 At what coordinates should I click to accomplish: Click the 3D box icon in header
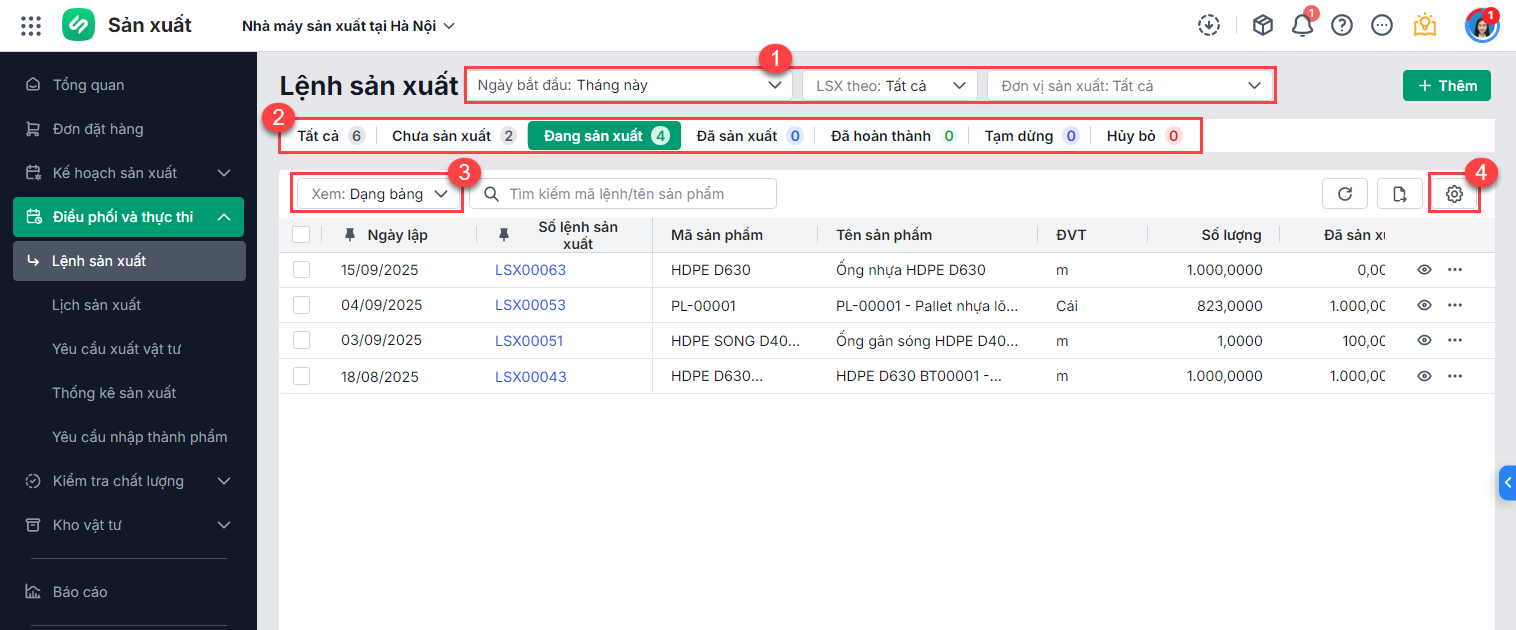pyautogui.click(x=1263, y=26)
